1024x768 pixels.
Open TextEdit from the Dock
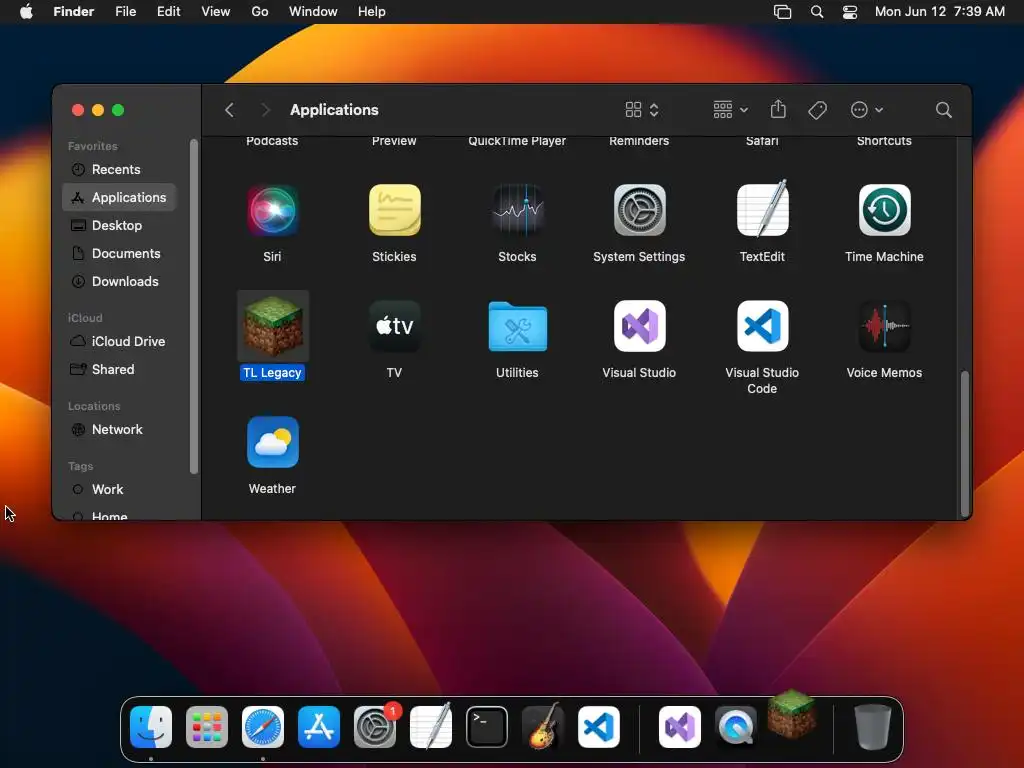coord(431,726)
